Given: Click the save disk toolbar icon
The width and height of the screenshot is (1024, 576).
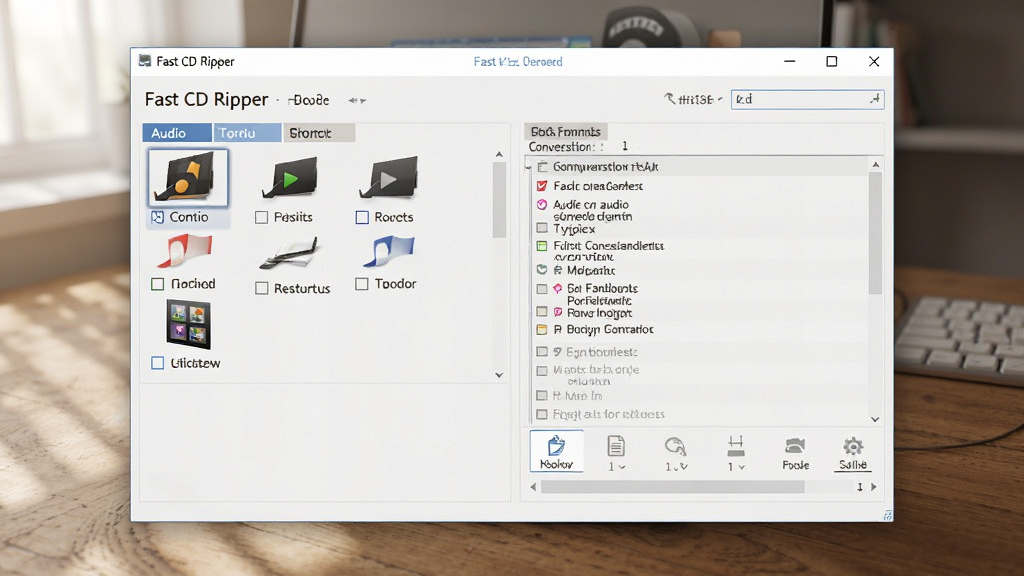Looking at the screenshot, I should pos(736,446).
